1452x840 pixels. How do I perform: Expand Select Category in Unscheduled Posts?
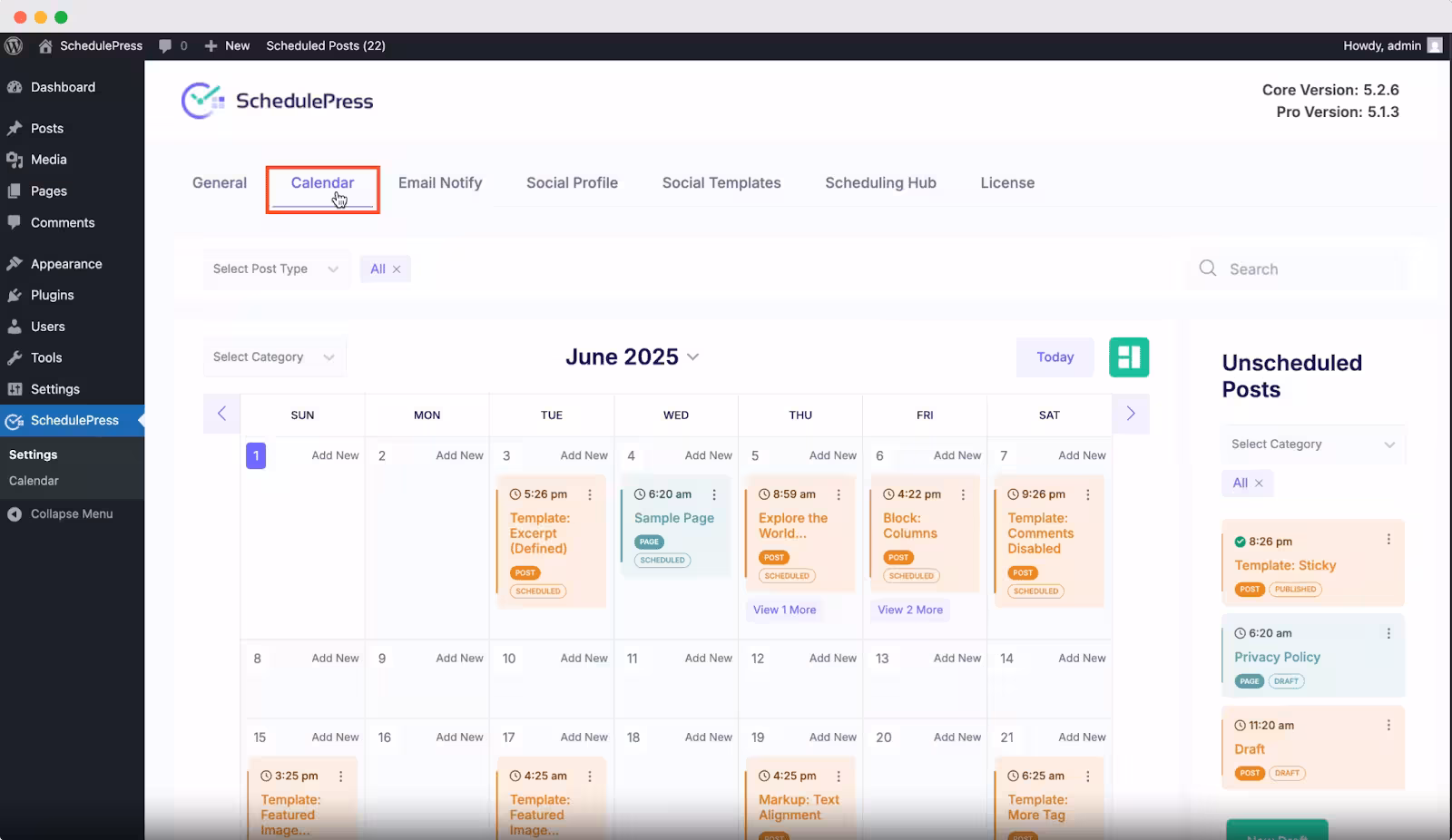coord(1313,444)
